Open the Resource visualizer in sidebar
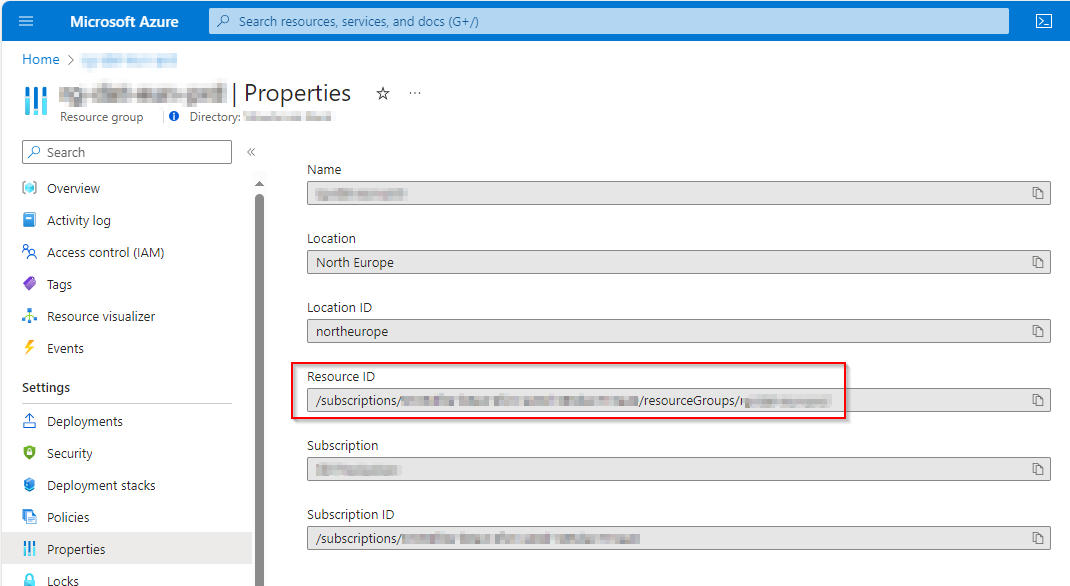1070x586 pixels. point(101,316)
